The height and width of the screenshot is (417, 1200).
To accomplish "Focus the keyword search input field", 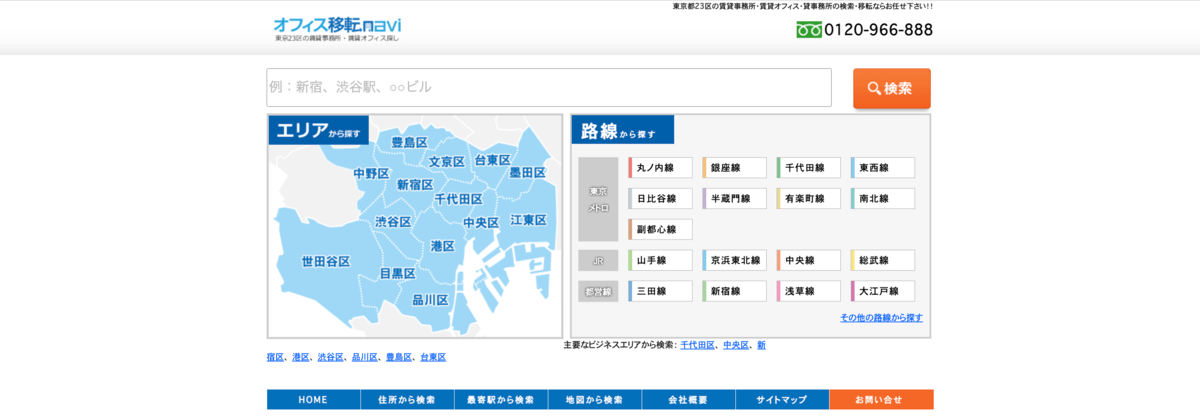I will pos(549,87).
